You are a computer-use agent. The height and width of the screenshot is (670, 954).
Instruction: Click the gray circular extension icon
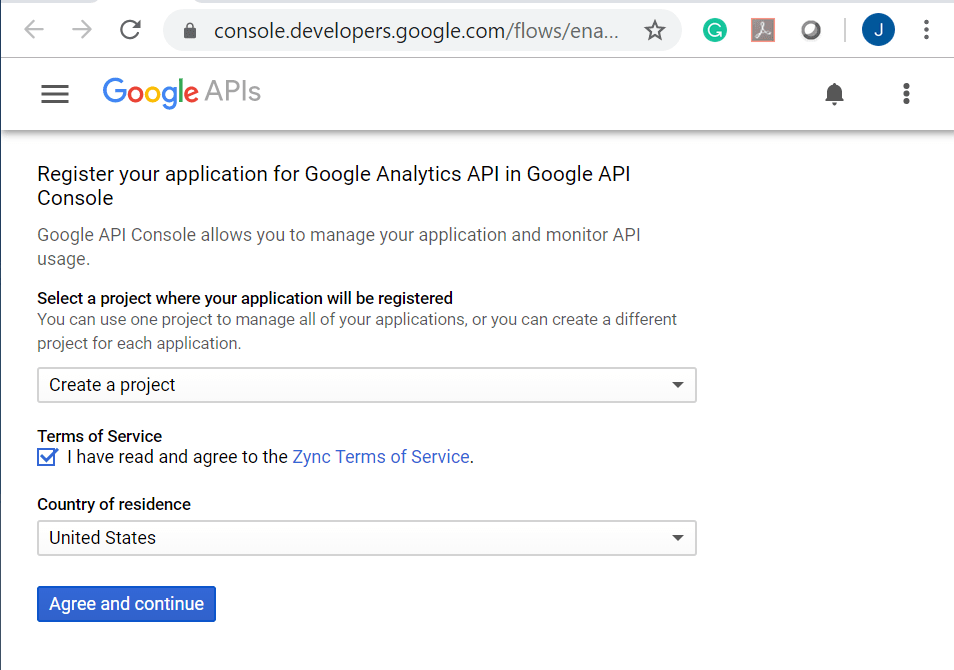pyautogui.click(x=810, y=30)
